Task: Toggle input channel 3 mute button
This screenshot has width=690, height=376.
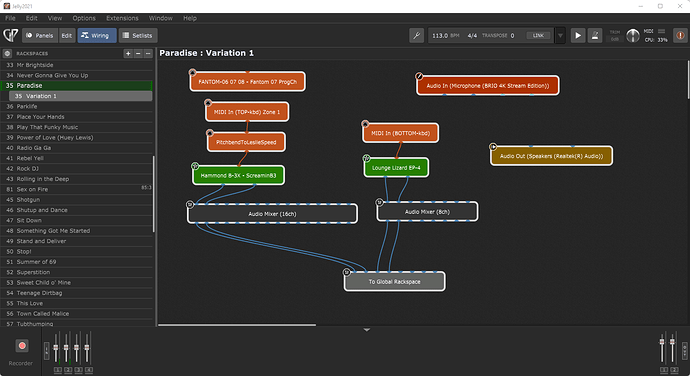Action: [78, 370]
